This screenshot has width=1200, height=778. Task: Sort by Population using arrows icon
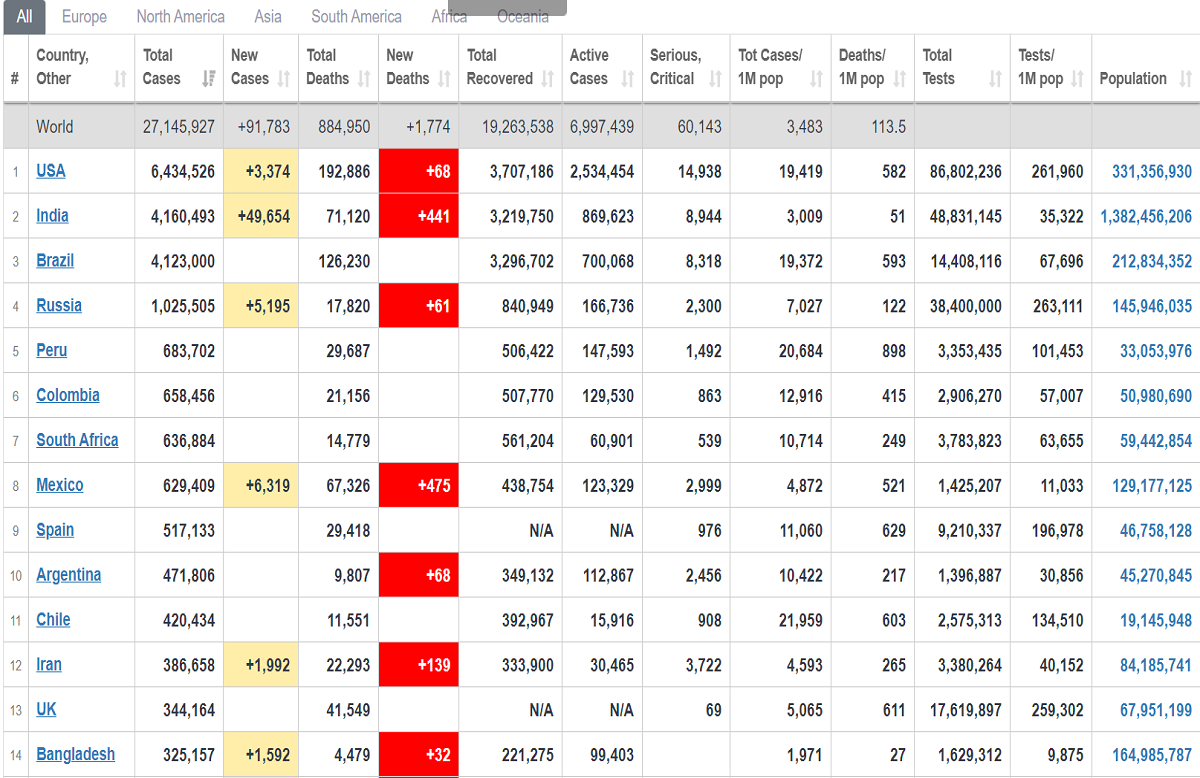tap(1185, 79)
